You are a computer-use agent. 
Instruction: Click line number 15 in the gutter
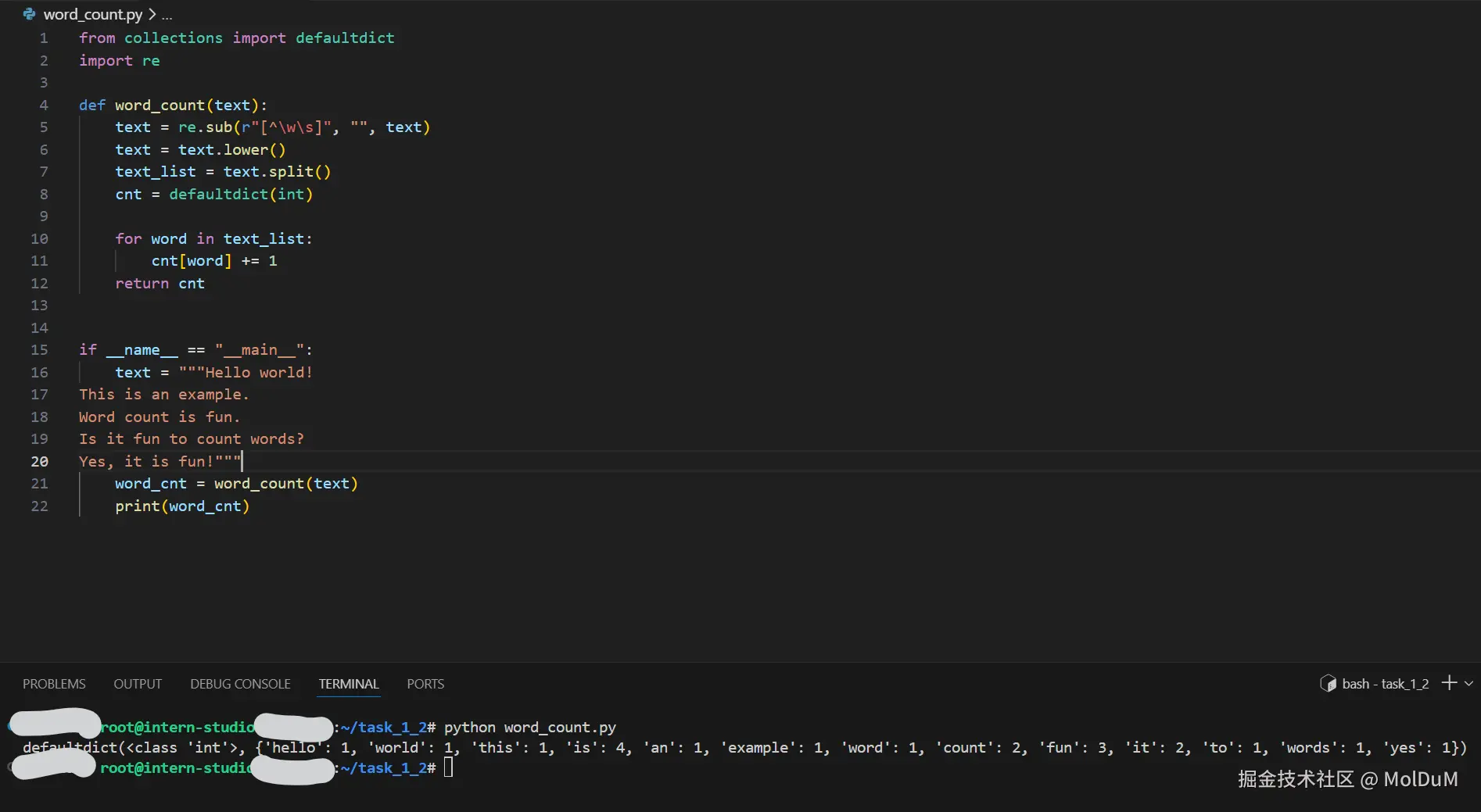tap(39, 349)
